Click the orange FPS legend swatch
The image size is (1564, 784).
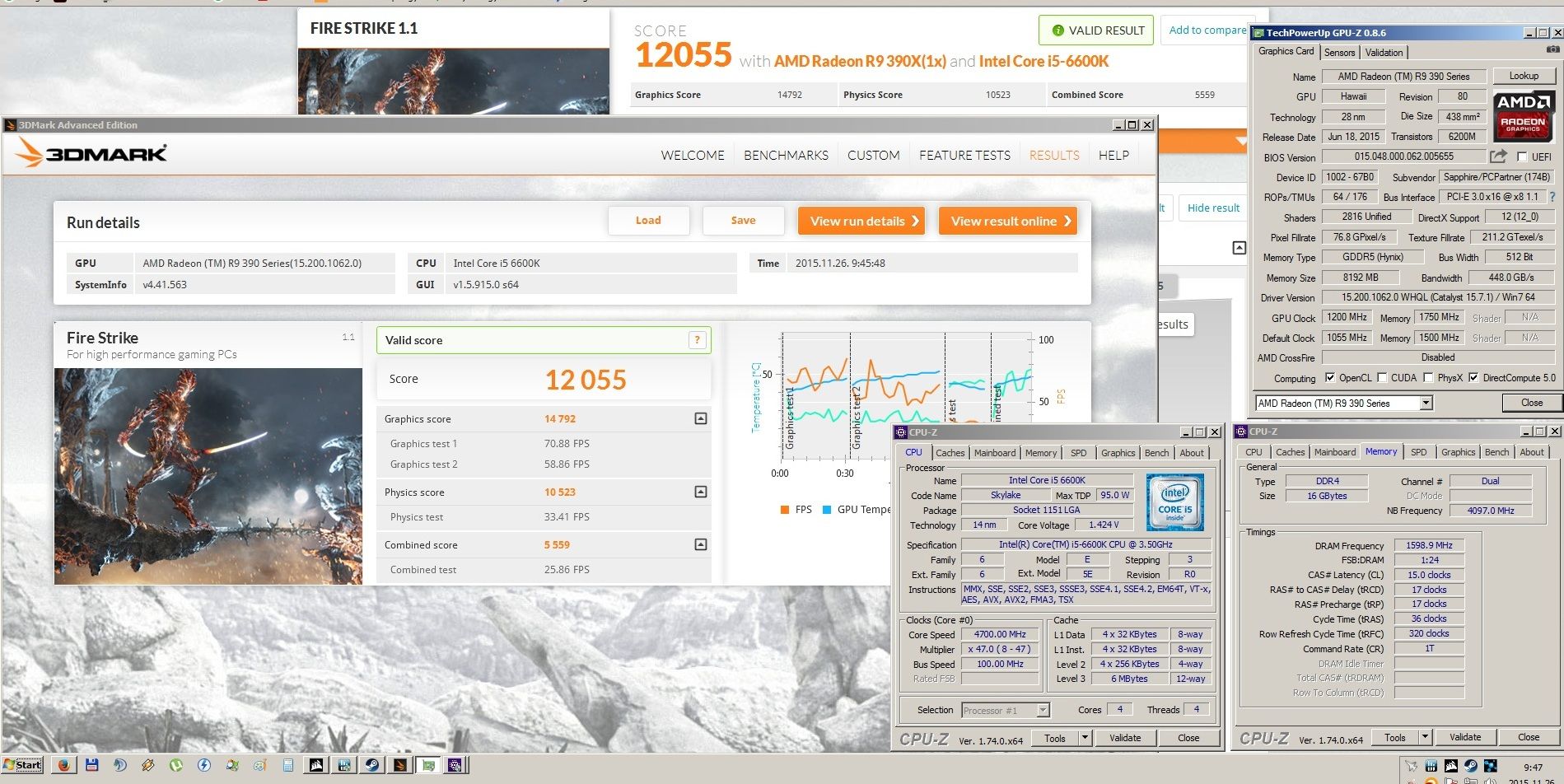(785, 510)
